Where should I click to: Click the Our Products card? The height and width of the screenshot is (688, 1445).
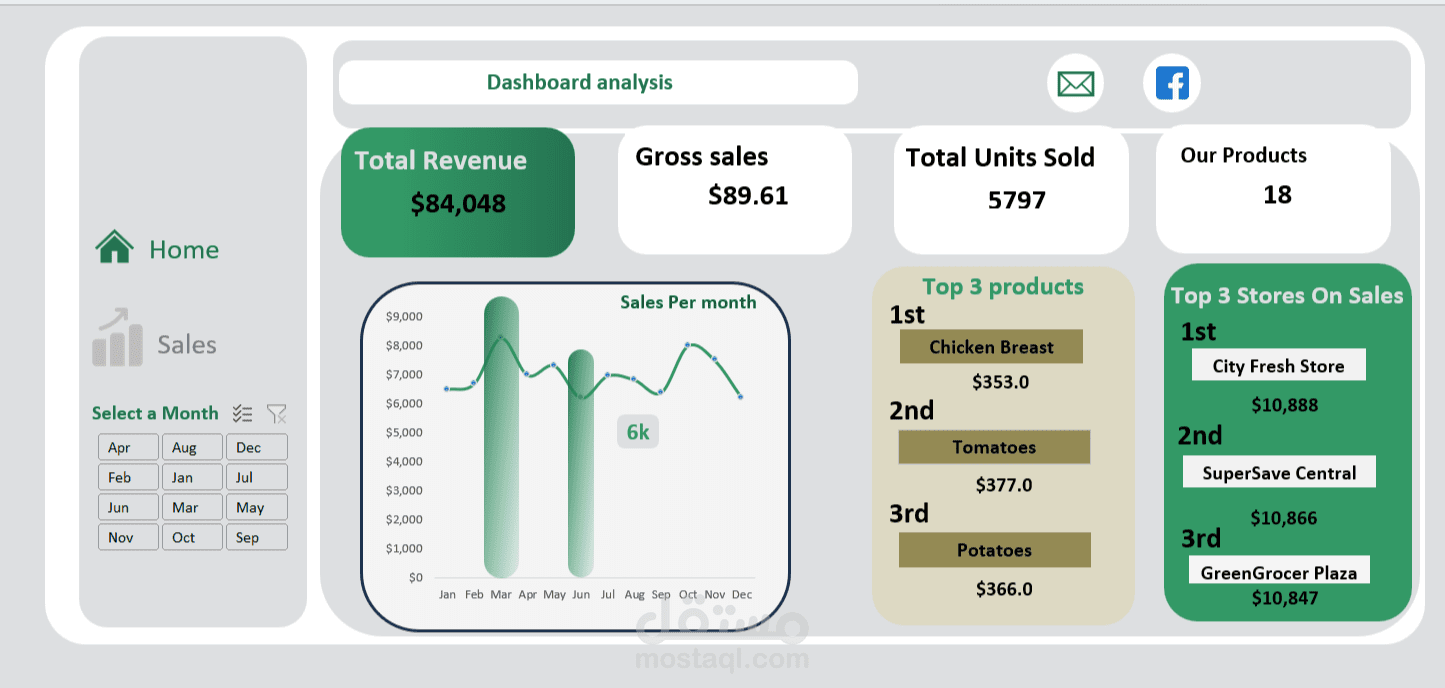pyautogui.click(x=1273, y=190)
